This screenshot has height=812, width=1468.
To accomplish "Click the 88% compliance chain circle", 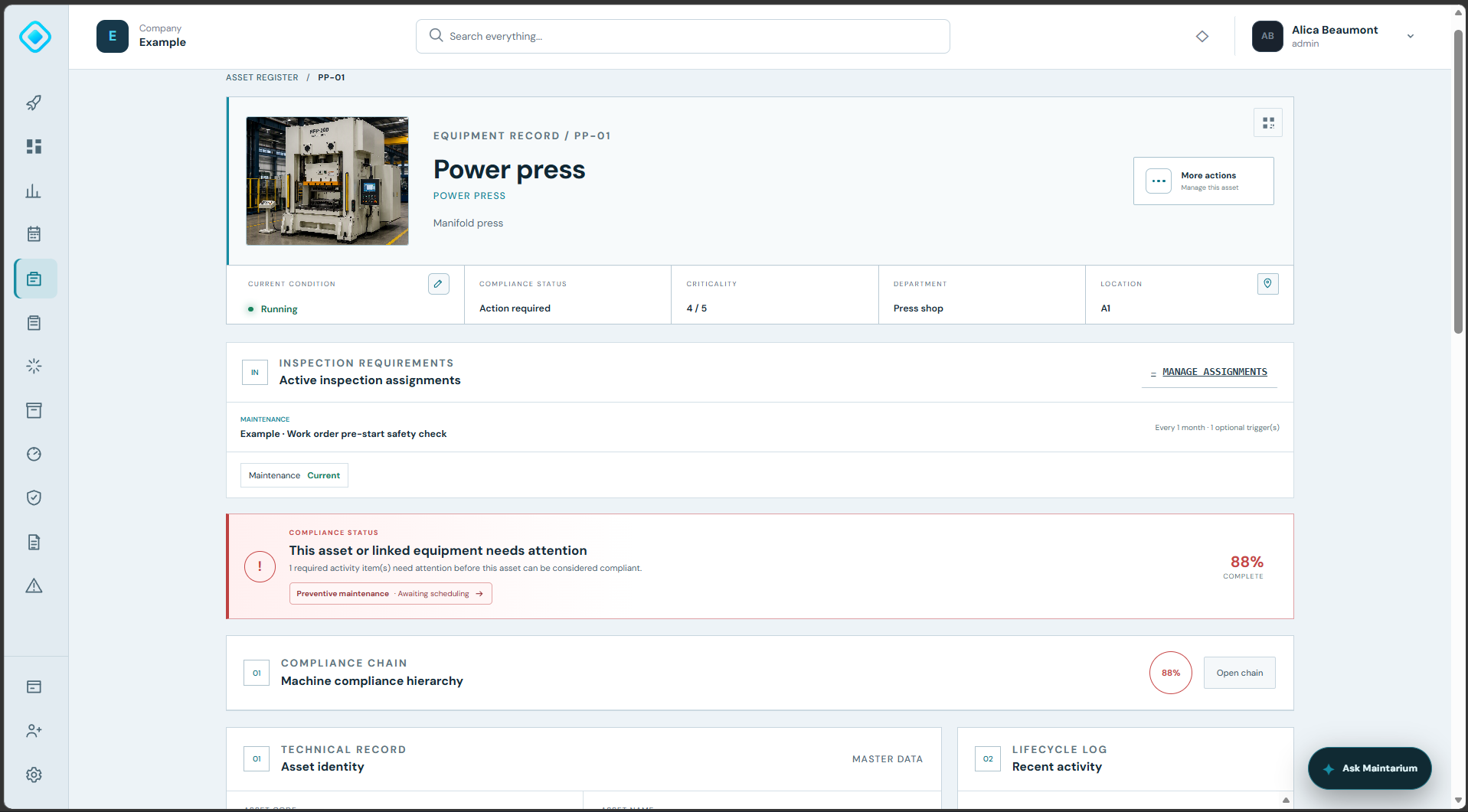I will click(x=1171, y=673).
